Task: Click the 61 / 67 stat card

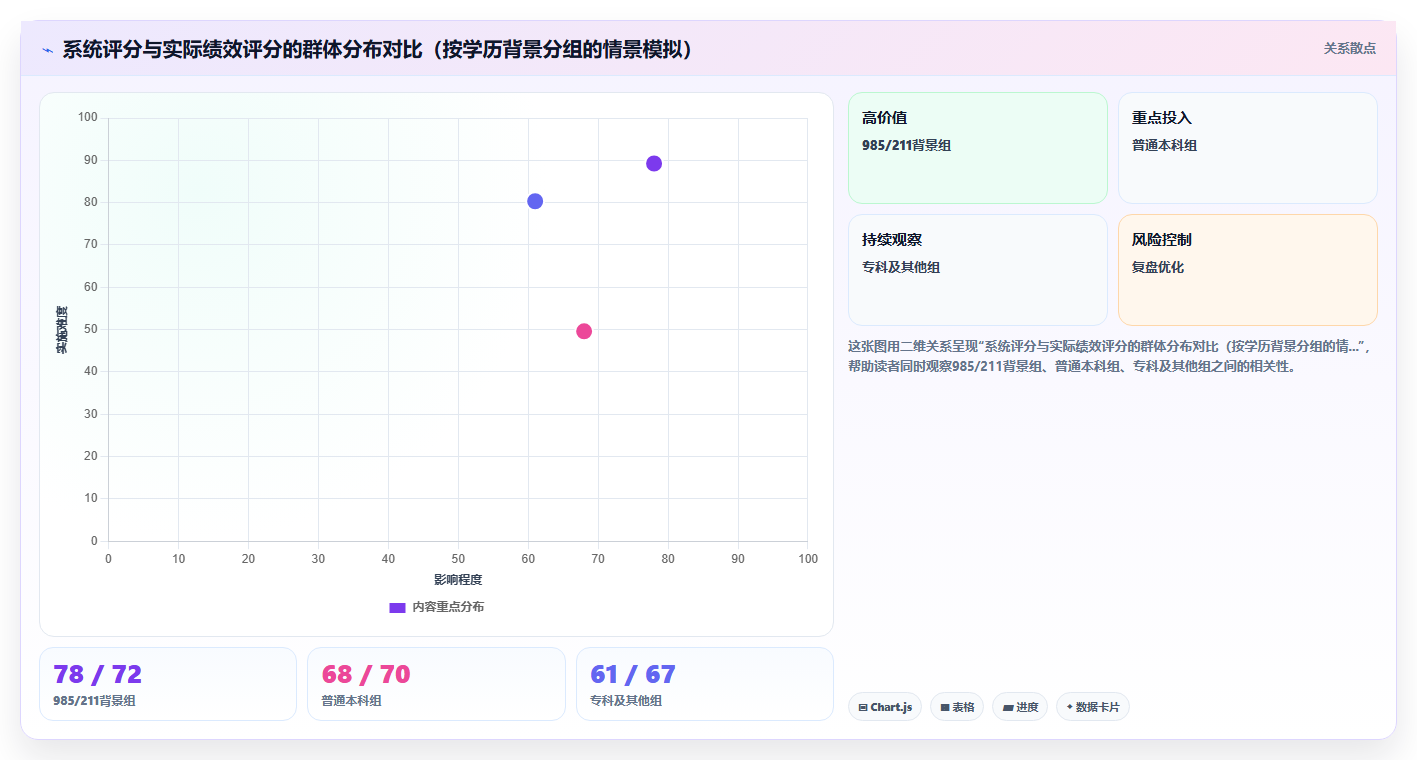Action: (705, 684)
